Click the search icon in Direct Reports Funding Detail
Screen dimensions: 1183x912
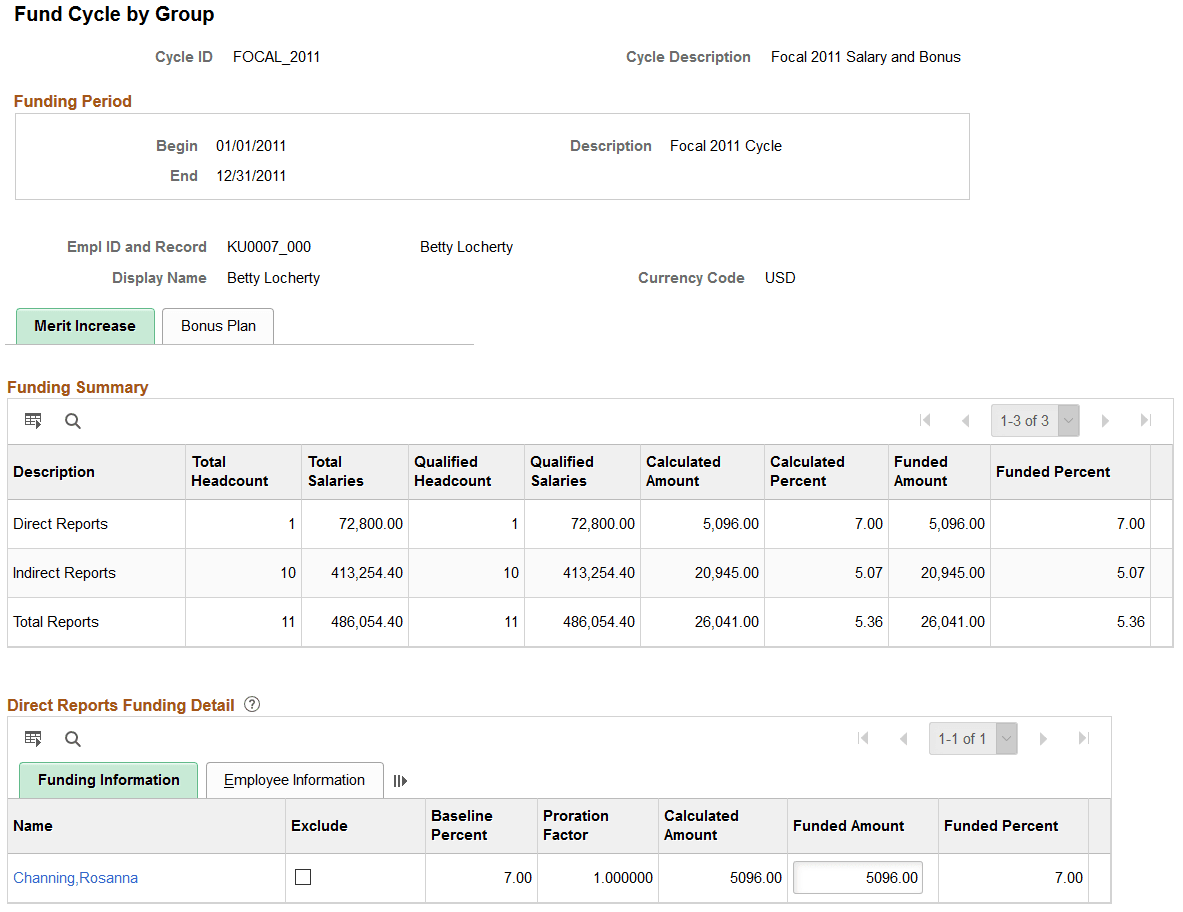click(x=72, y=738)
